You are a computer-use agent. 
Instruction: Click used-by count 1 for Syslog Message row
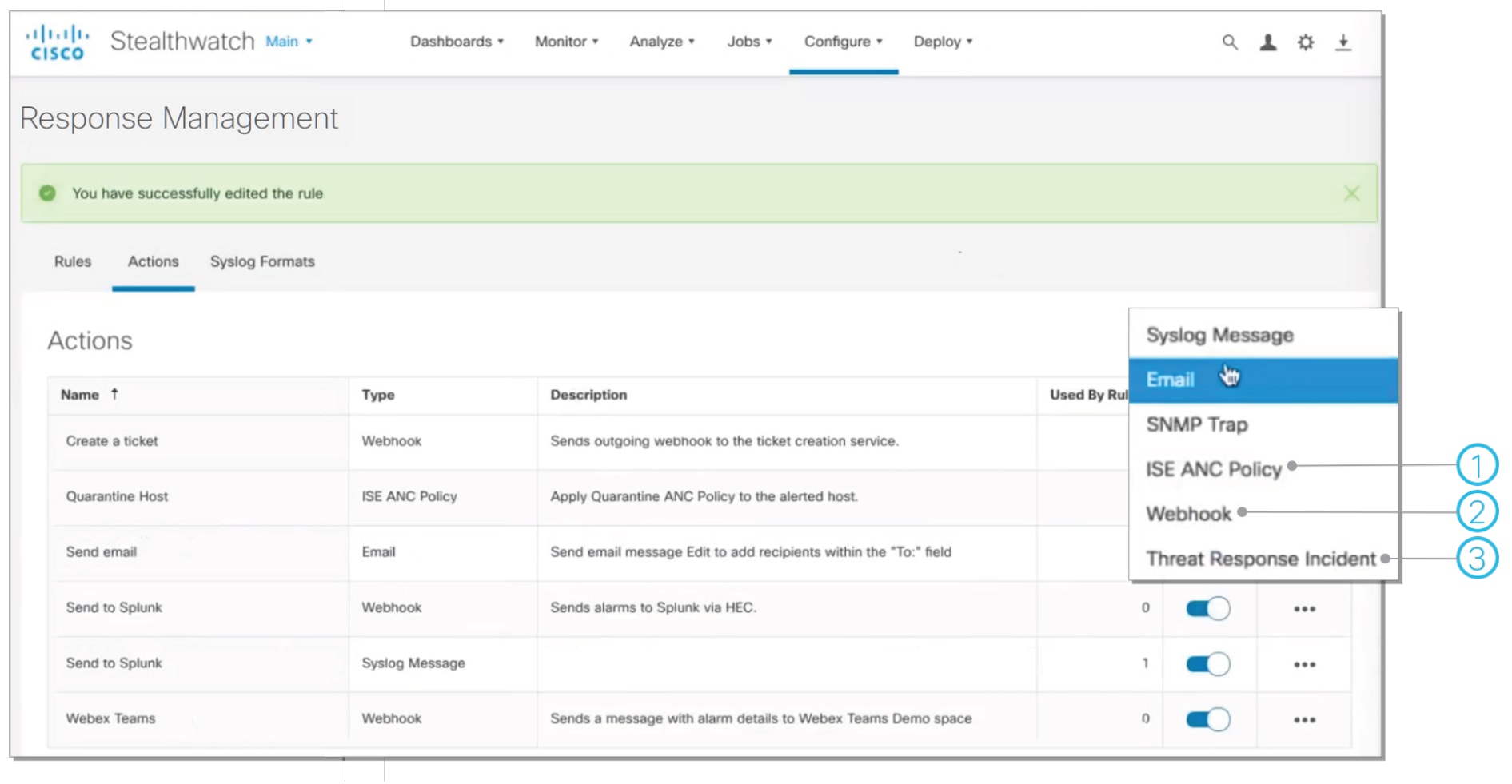(1146, 663)
